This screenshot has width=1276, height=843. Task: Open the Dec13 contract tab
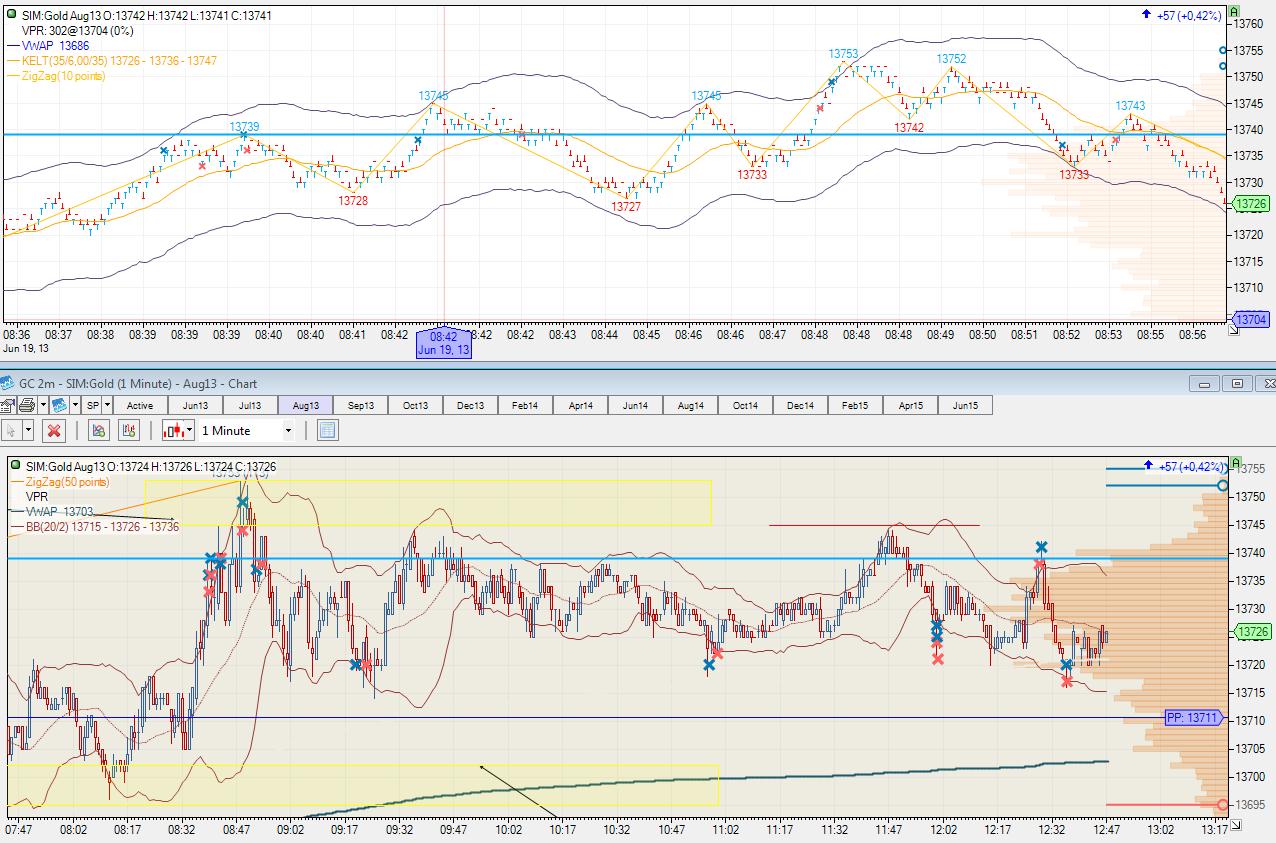coord(470,405)
